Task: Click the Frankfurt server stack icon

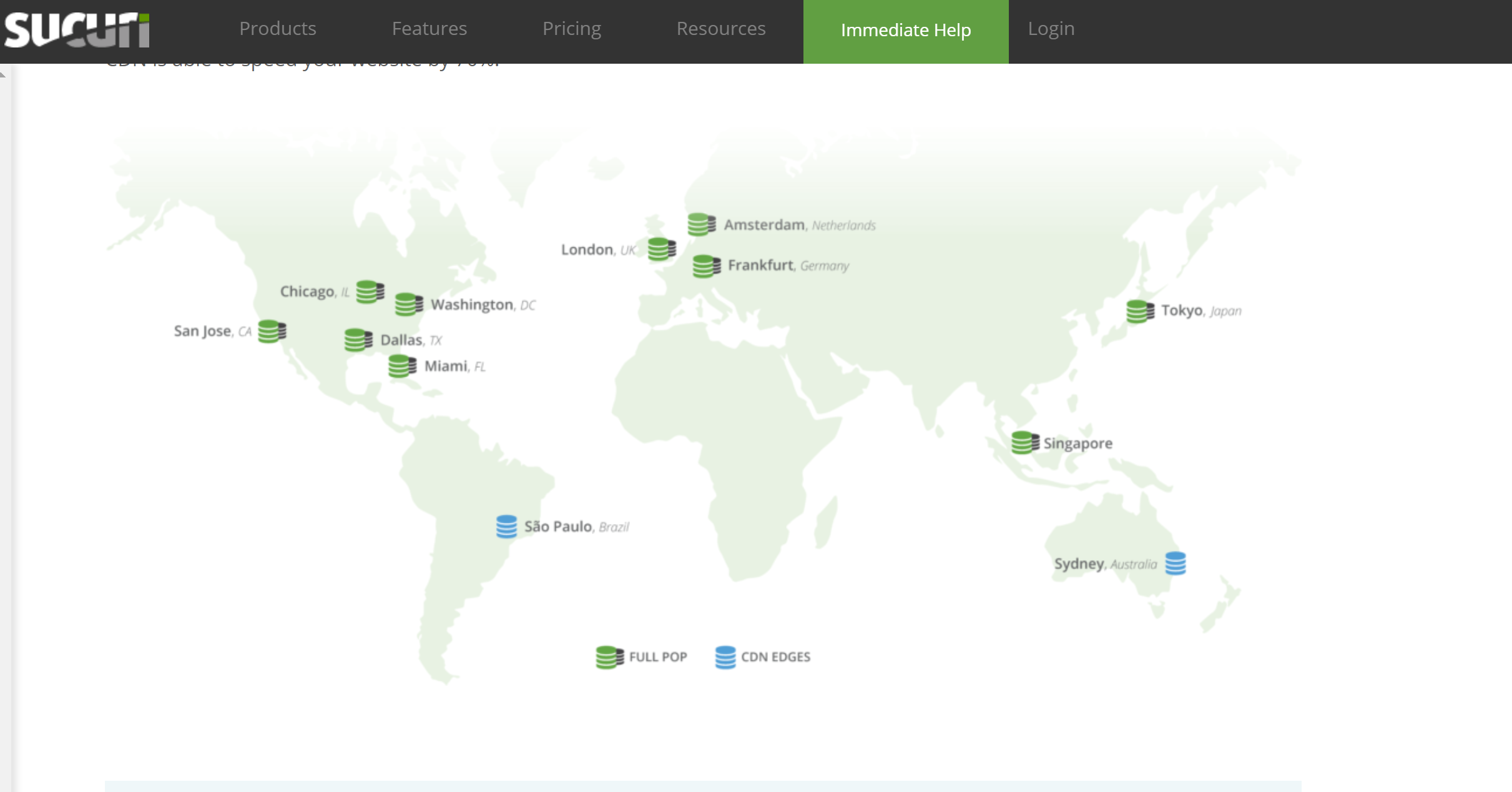Action: [706, 265]
